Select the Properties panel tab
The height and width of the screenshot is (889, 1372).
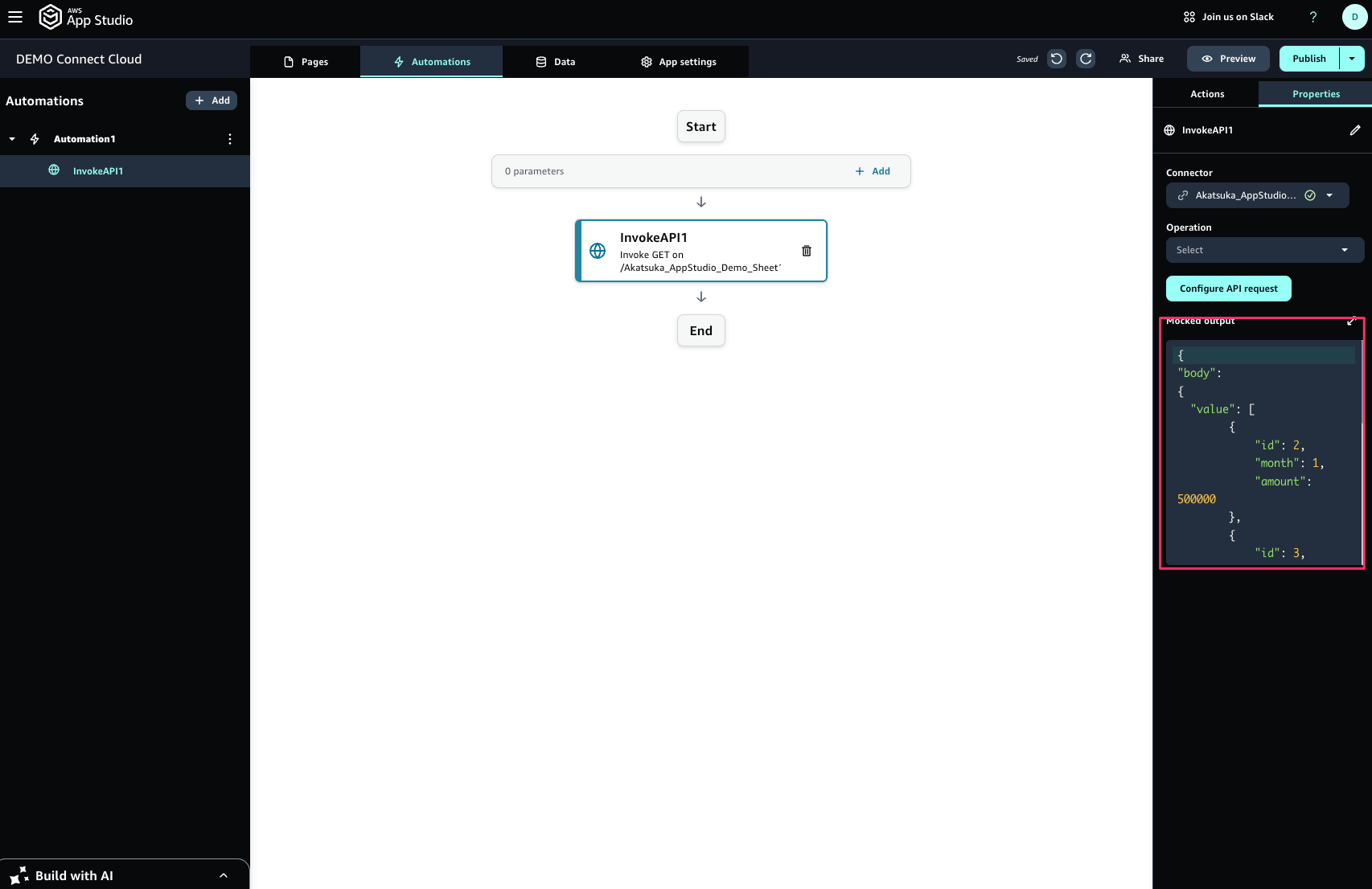[1316, 94]
